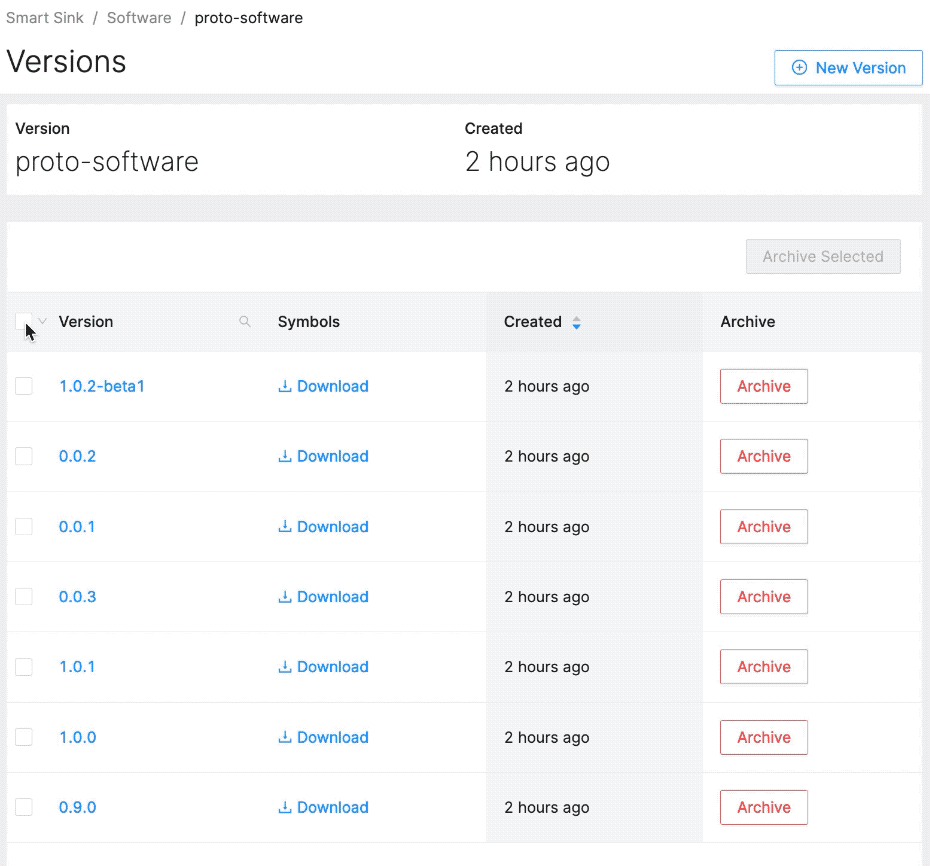Create a New Version
Screen dimensions: 930x866
click(848, 68)
